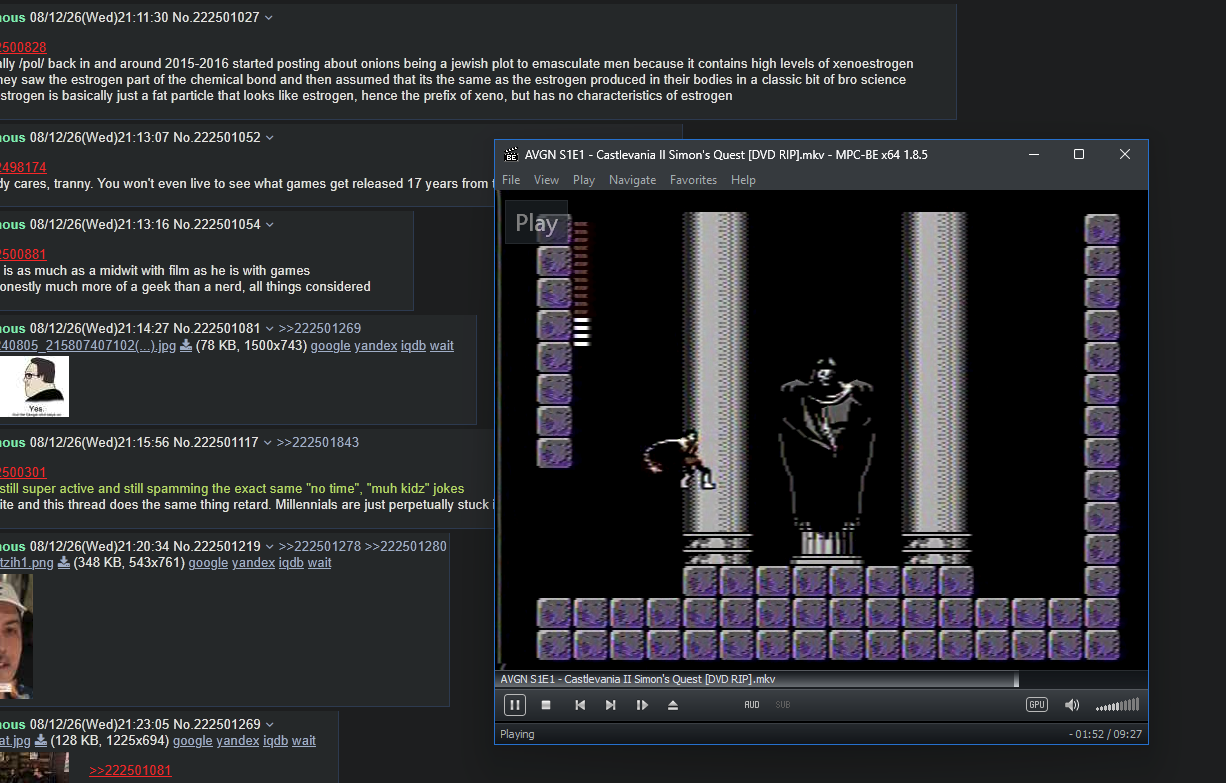Open post menu arrow for No.222501117

click(x=267, y=442)
